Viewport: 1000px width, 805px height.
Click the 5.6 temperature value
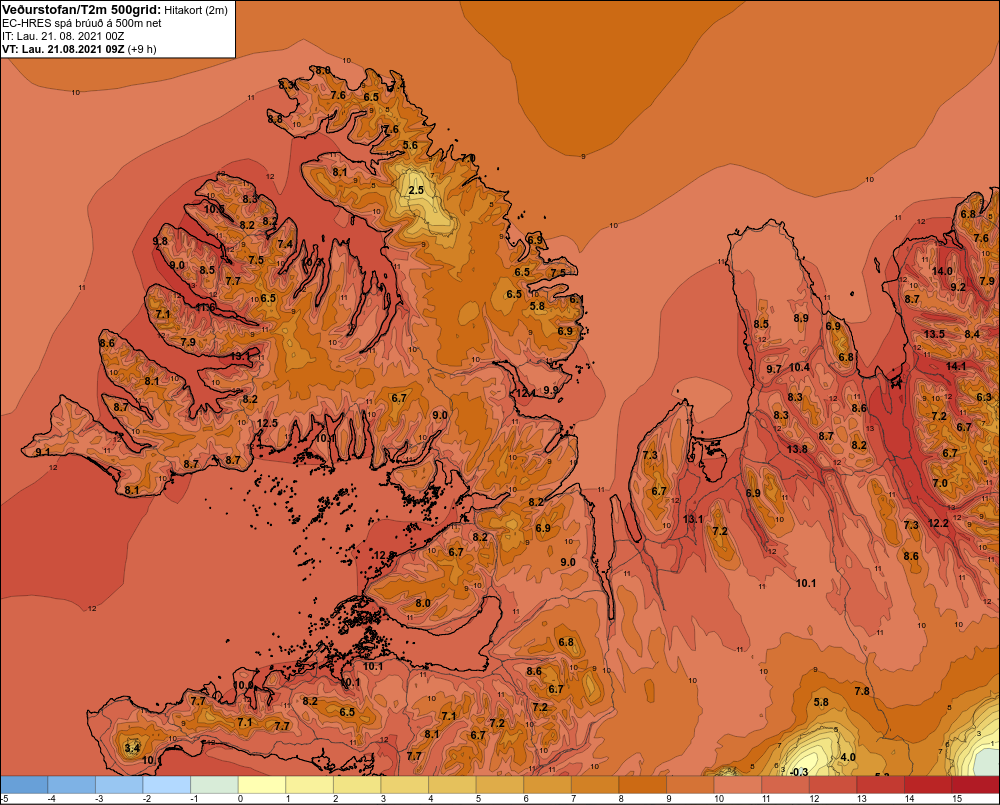click(x=410, y=145)
